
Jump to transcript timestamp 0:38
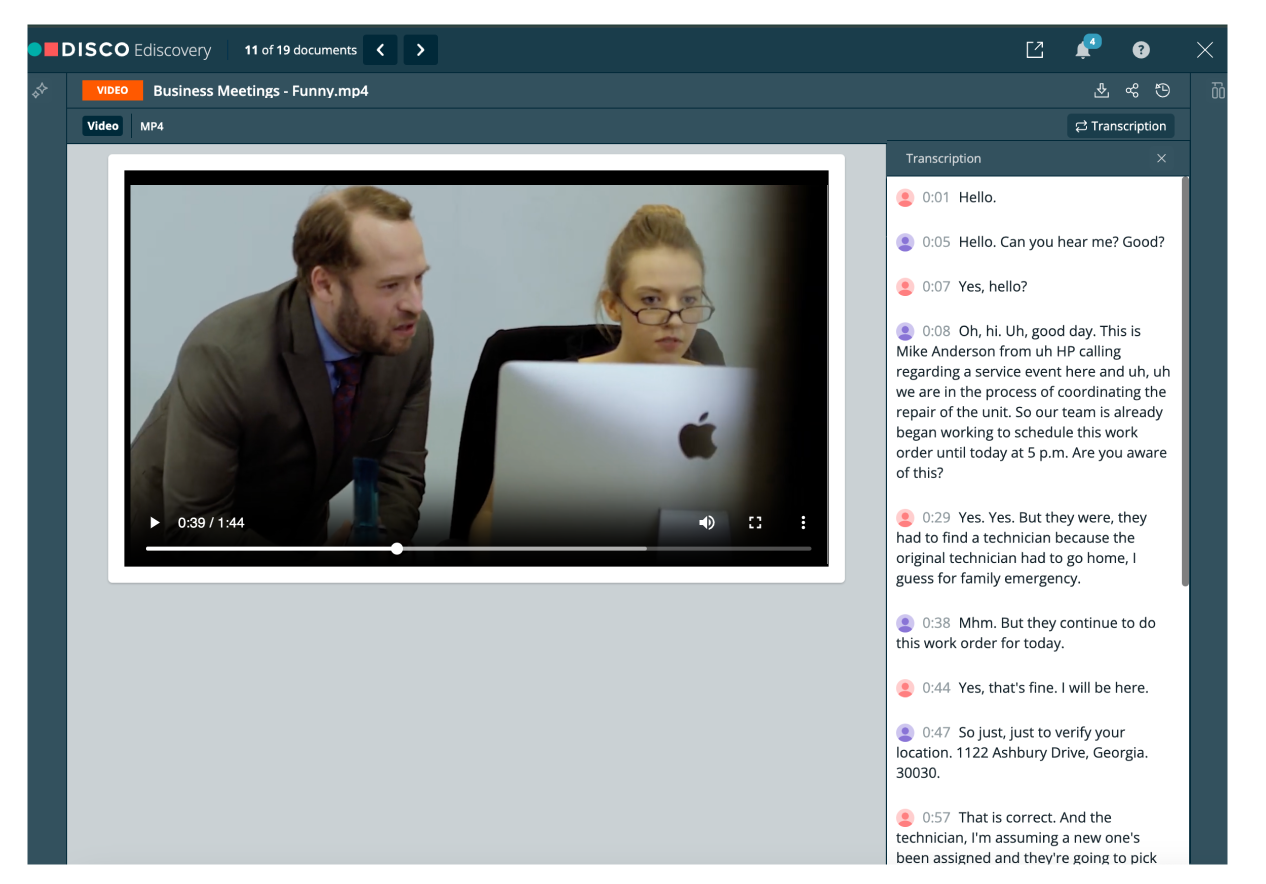coord(936,623)
